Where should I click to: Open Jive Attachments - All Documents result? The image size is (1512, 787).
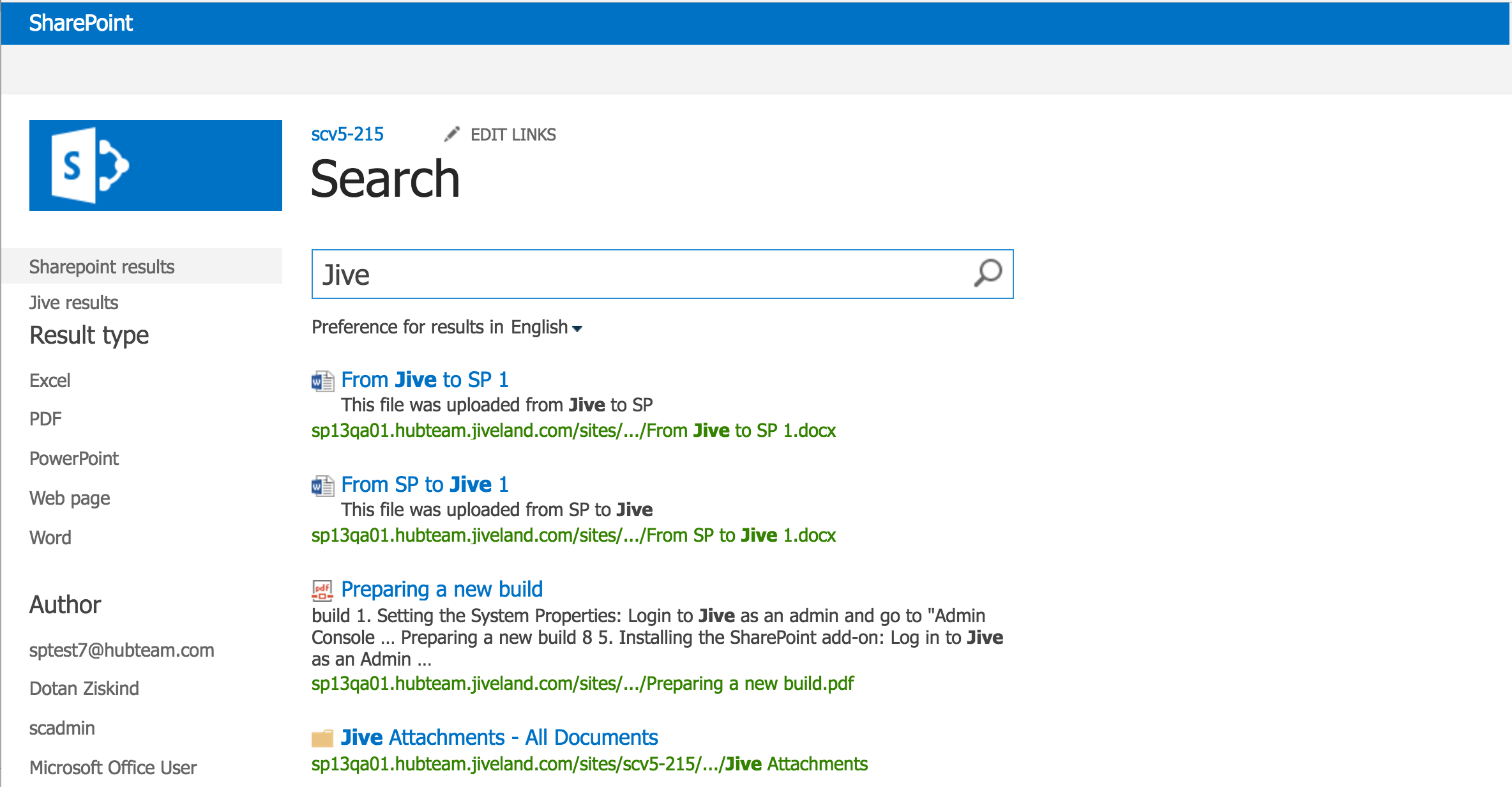pyautogui.click(x=499, y=738)
